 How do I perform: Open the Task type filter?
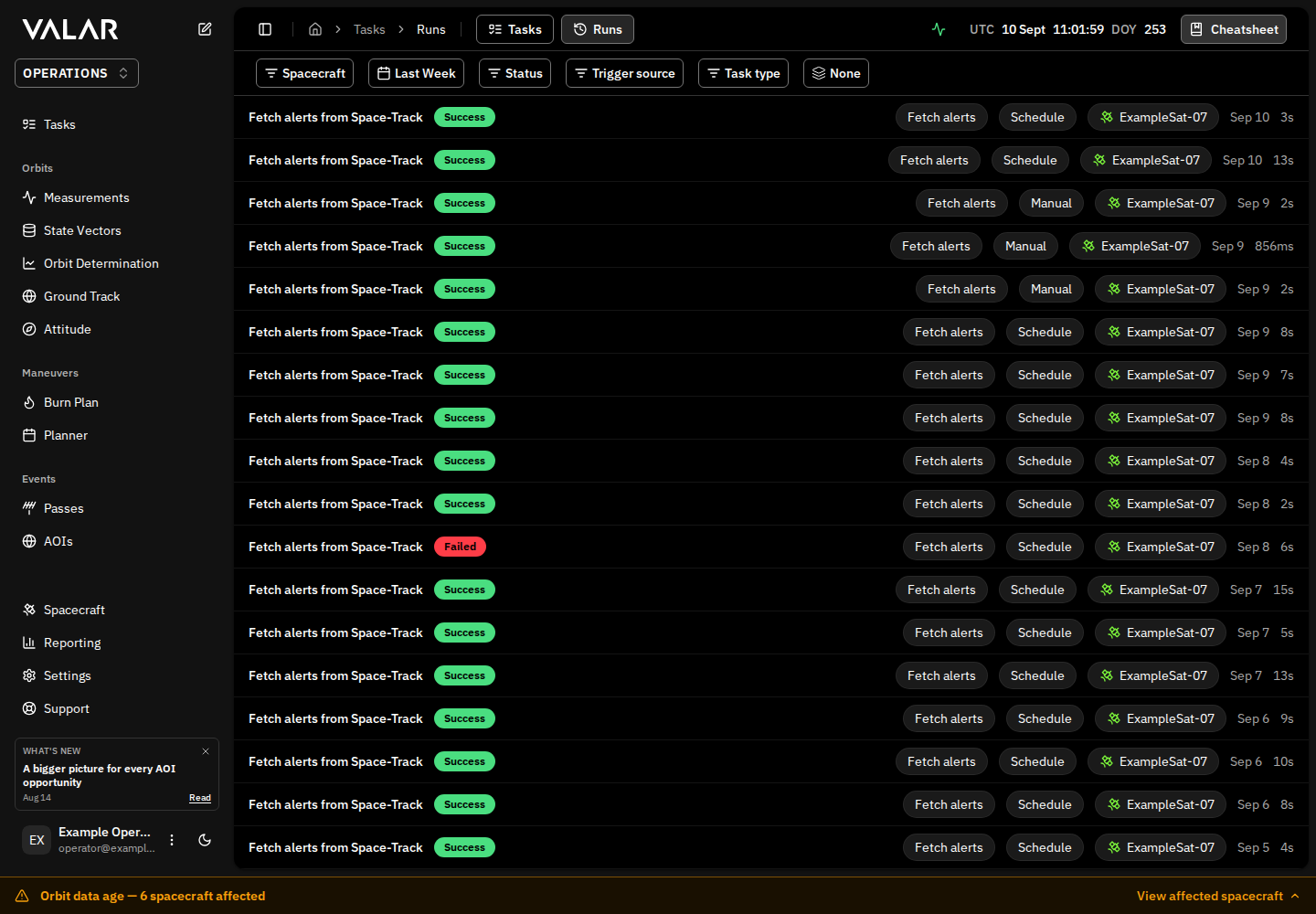(743, 73)
